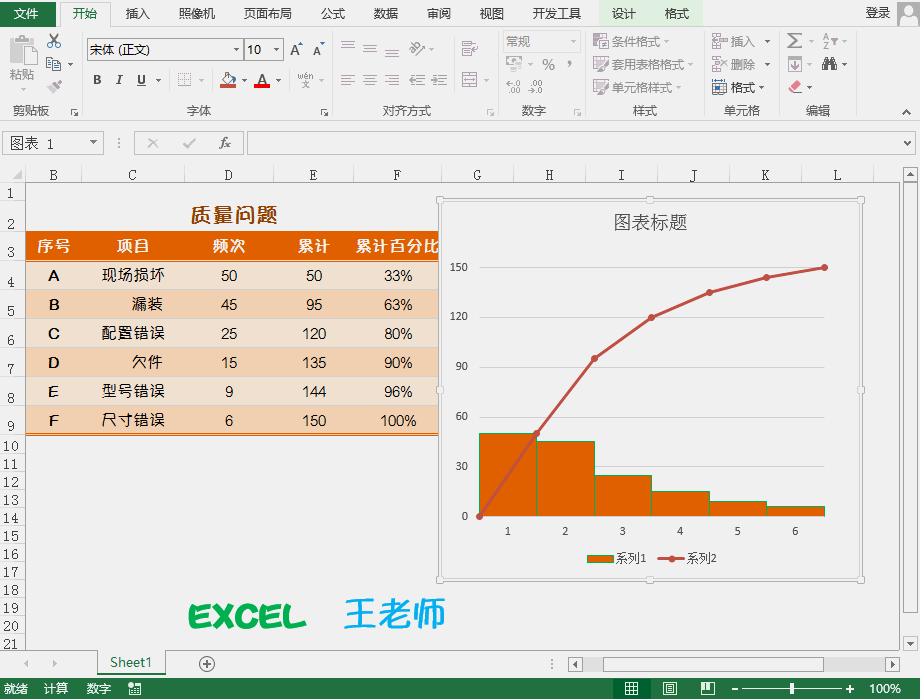Increase font size with the larger A icon
This screenshot has width=920, height=699.
tap(296, 50)
